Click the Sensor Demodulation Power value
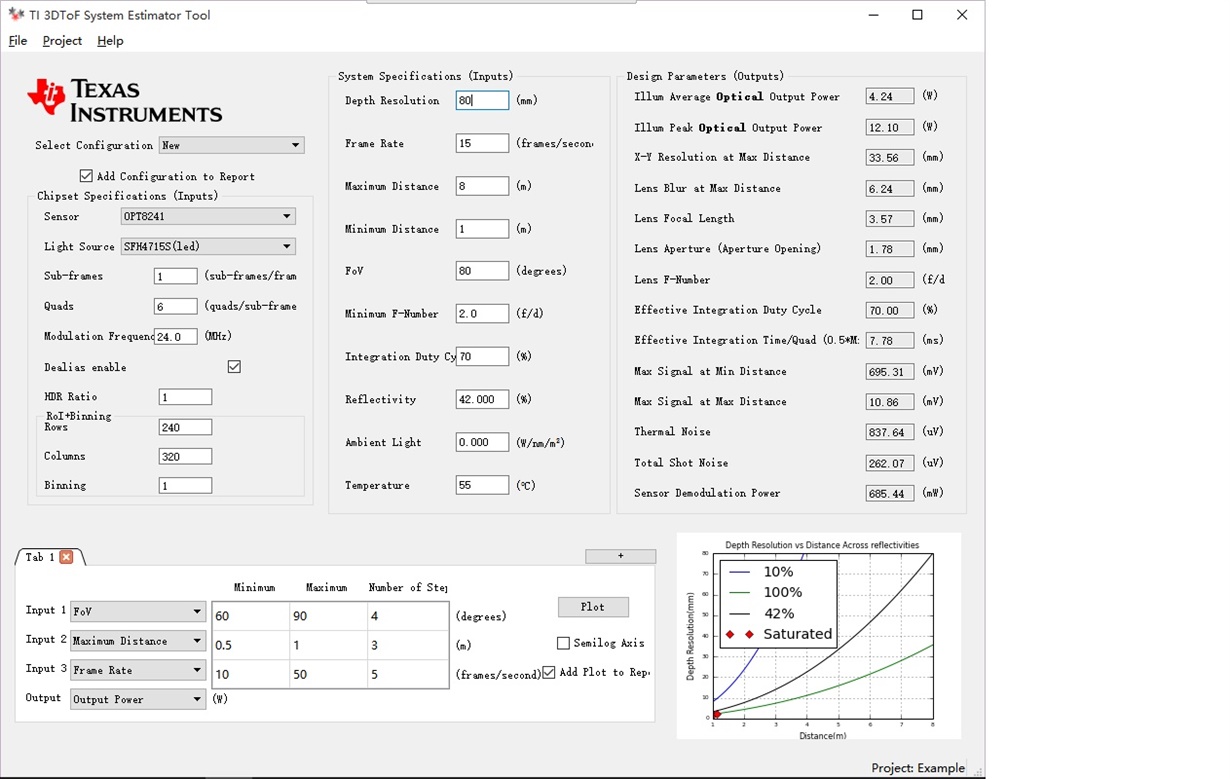 pyautogui.click(x=890, y=493)
